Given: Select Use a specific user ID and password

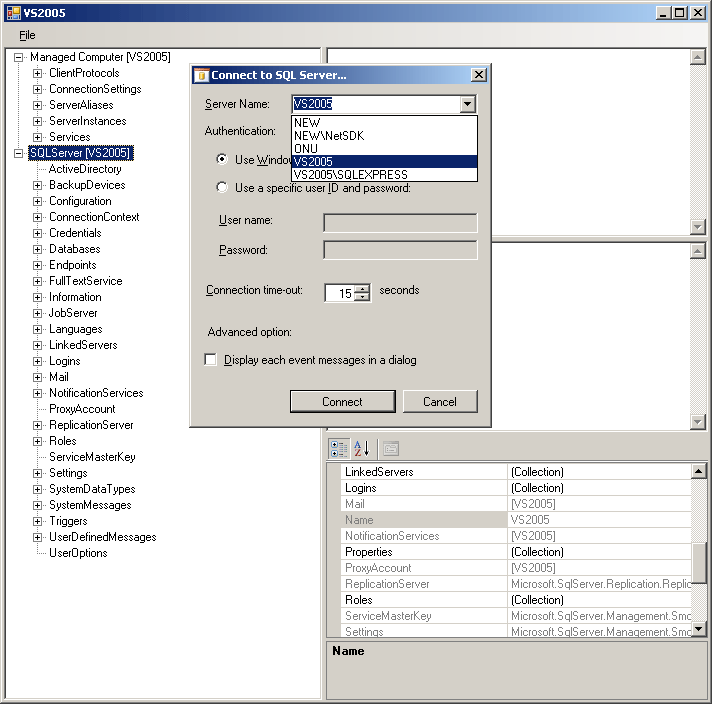Looking at the screenshot, I should [x=222, y=187].
